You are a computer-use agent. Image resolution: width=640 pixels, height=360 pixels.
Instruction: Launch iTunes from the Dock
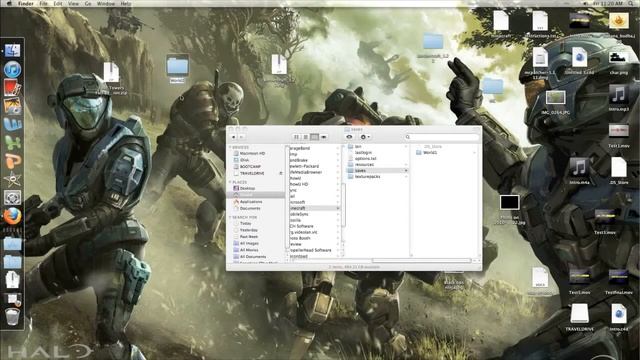(x=13, y=69)
